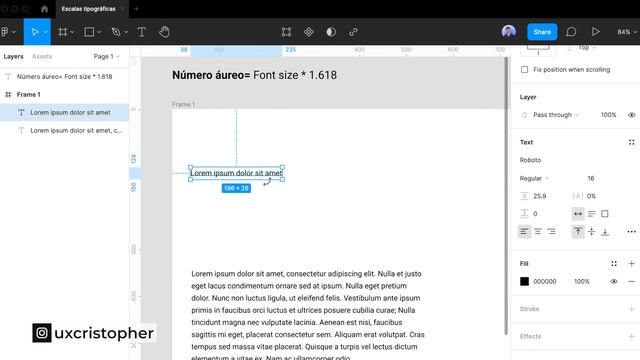Click the user avatar

point(509,32)
